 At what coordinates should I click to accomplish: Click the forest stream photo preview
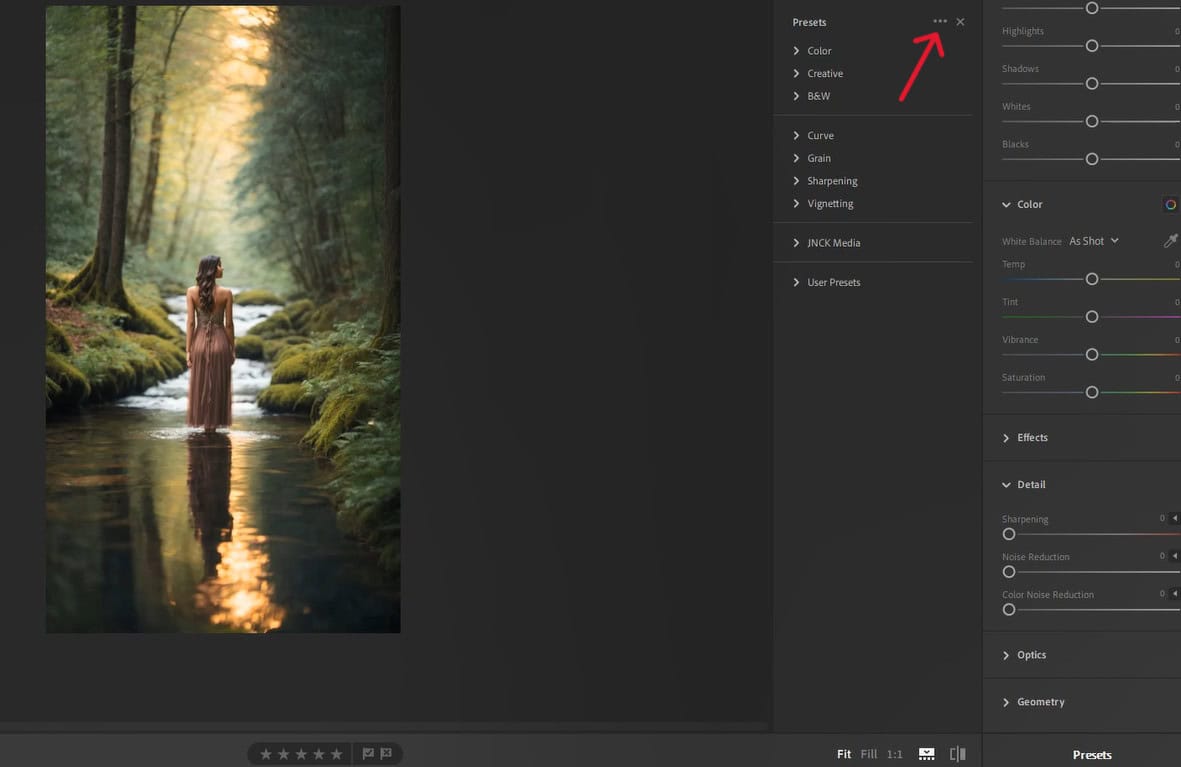(x=223, y=319)
